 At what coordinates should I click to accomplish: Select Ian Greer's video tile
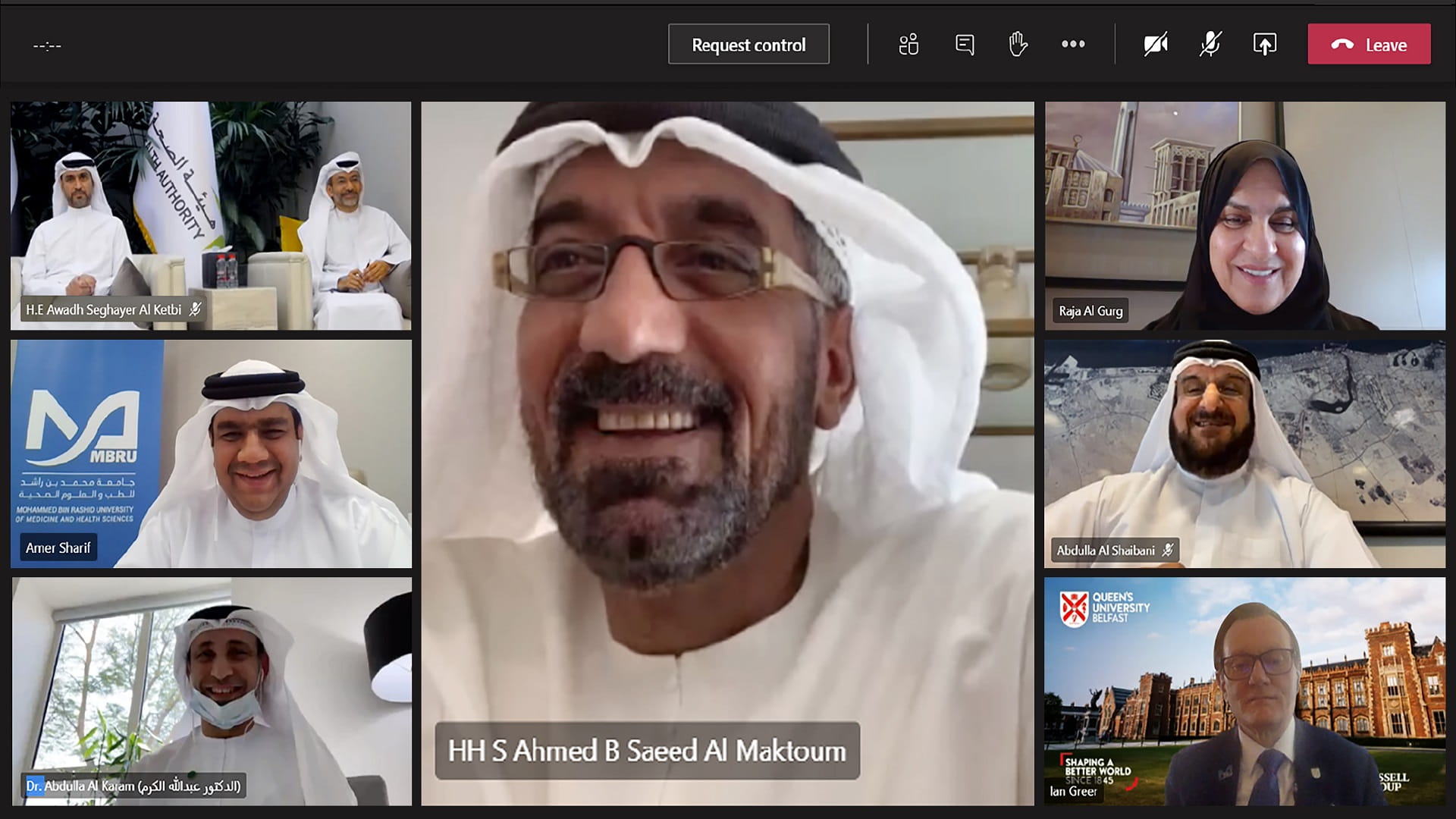[x=1244, y=691]
